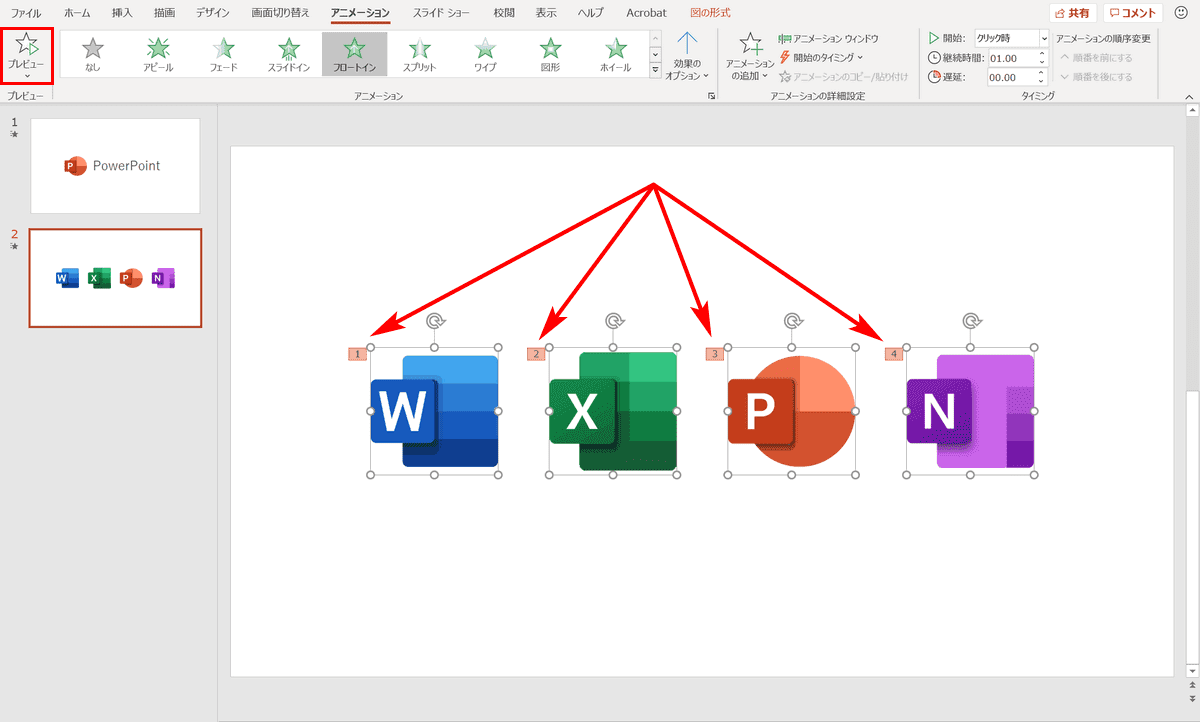Image resolution: width=1200 pixels, height=722 pixels.
Task: Click the feedback smiley face icon
Action: (1180, 13)
